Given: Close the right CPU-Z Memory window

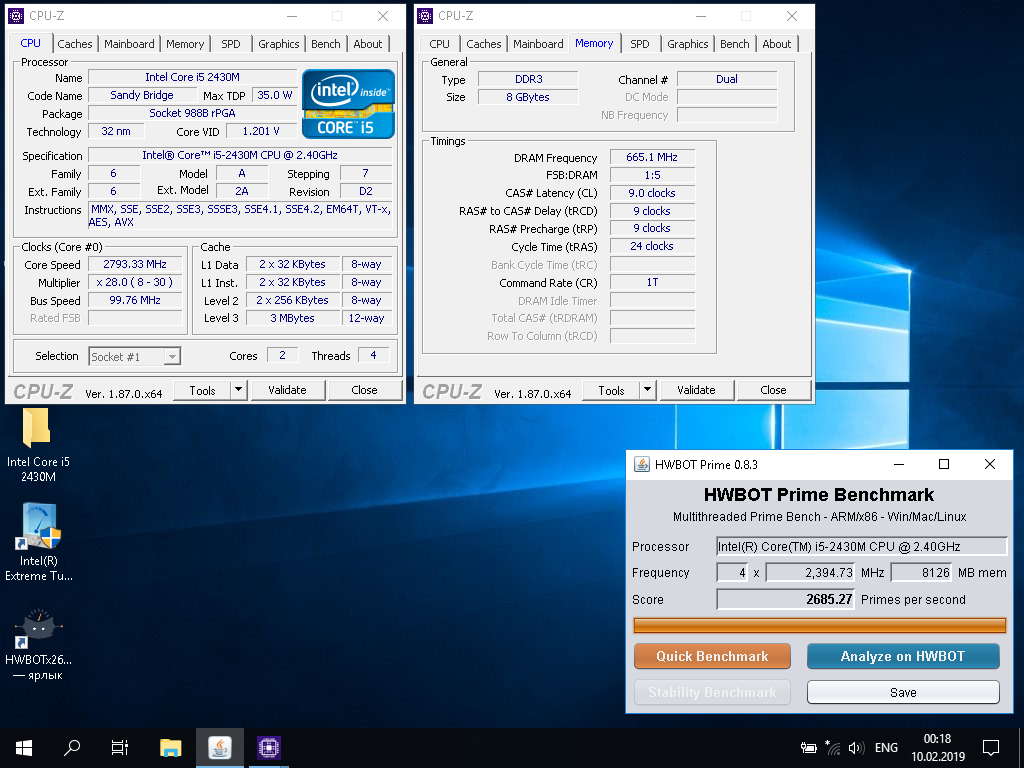Looking at the screenshot, I should point(792,16).
